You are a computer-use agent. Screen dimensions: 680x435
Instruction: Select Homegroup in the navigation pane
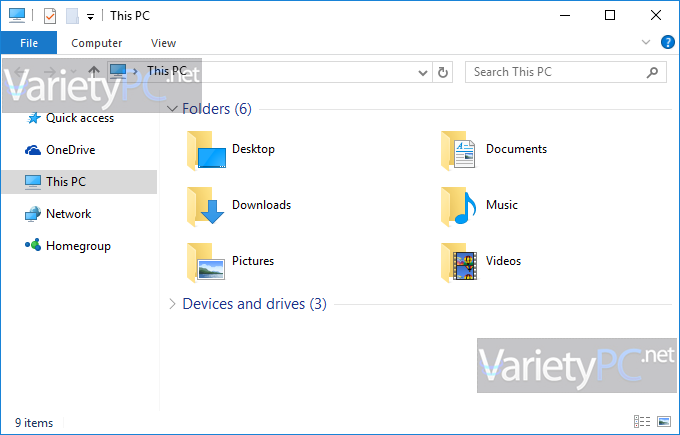[x=79, y=246]
